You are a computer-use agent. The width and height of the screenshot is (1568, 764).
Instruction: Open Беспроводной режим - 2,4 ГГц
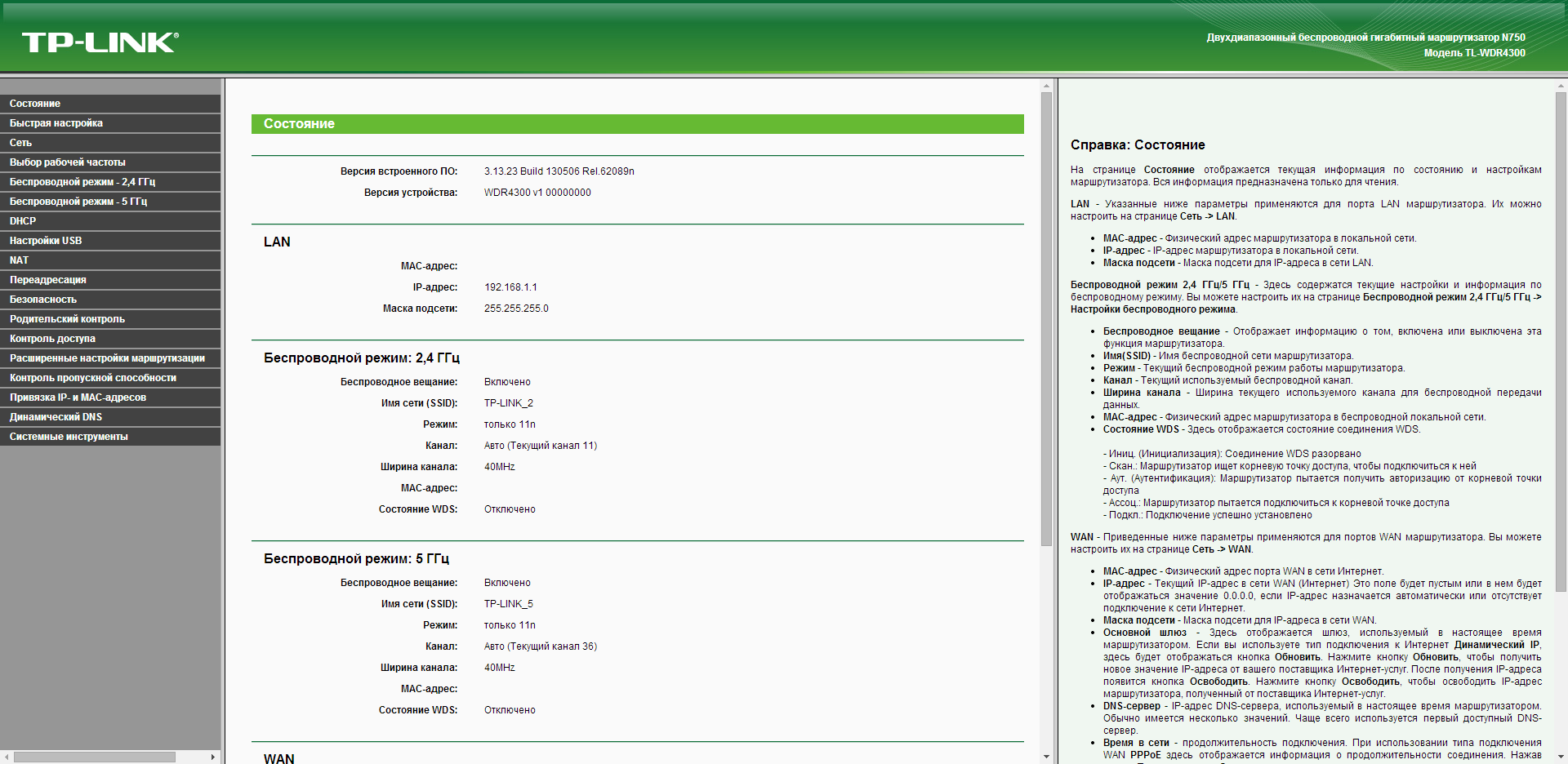coord(110,182)
